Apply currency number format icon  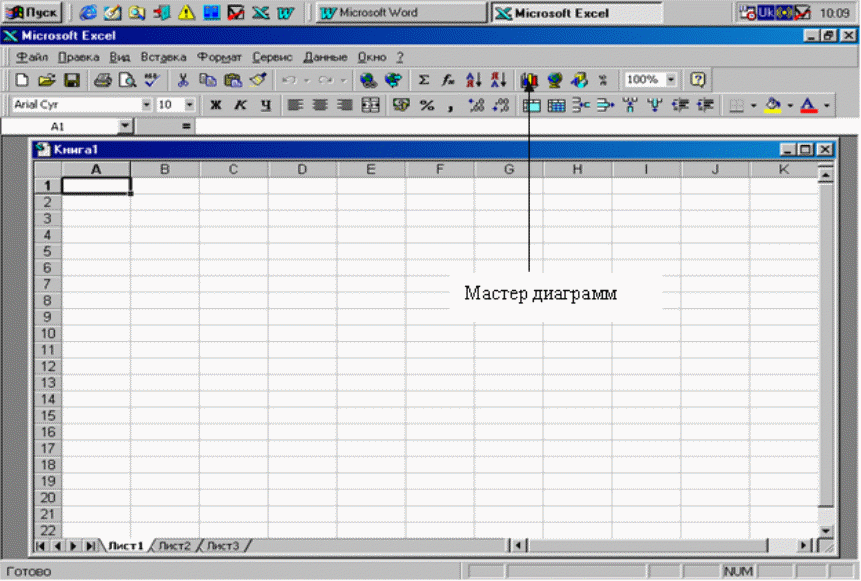tap(401, 105)
